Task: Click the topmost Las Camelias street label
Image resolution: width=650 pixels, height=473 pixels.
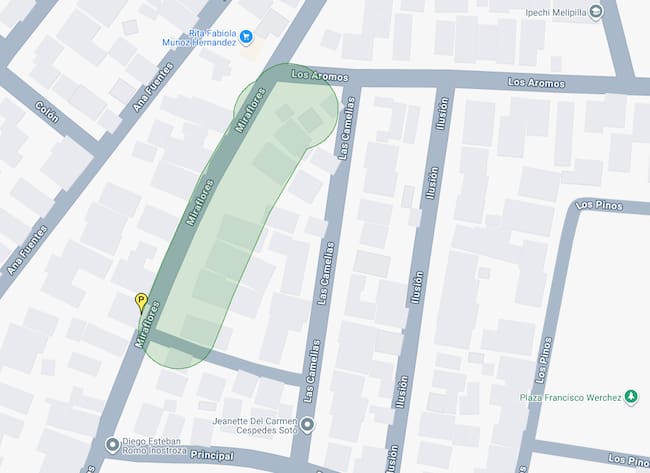Action: (x=347, y=128)
